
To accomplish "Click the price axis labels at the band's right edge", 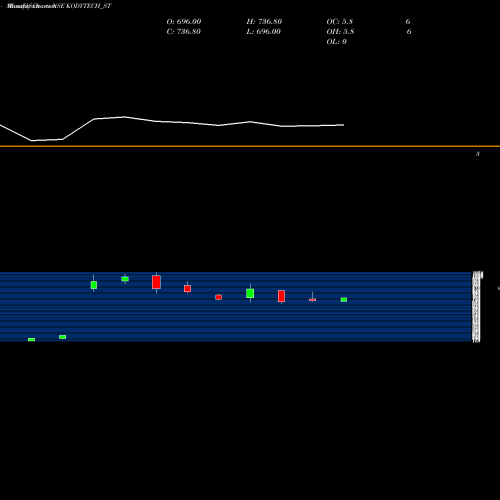I will [x=476, y=307].
